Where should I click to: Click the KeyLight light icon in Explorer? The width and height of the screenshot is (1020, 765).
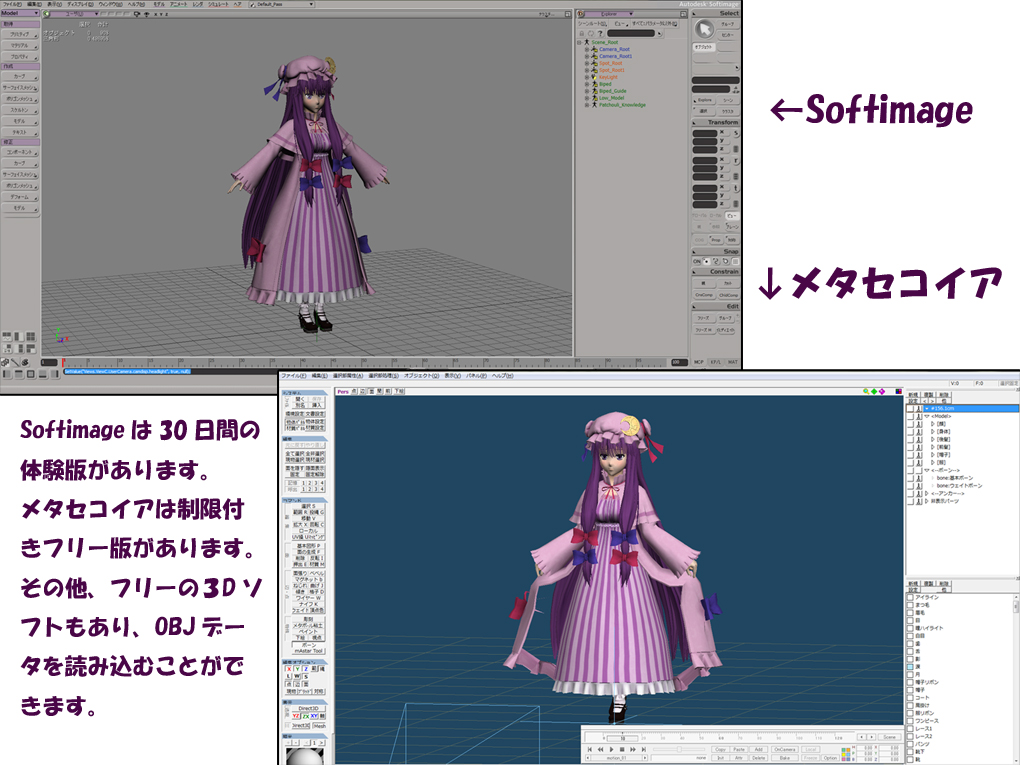click(x=594, y=77)
